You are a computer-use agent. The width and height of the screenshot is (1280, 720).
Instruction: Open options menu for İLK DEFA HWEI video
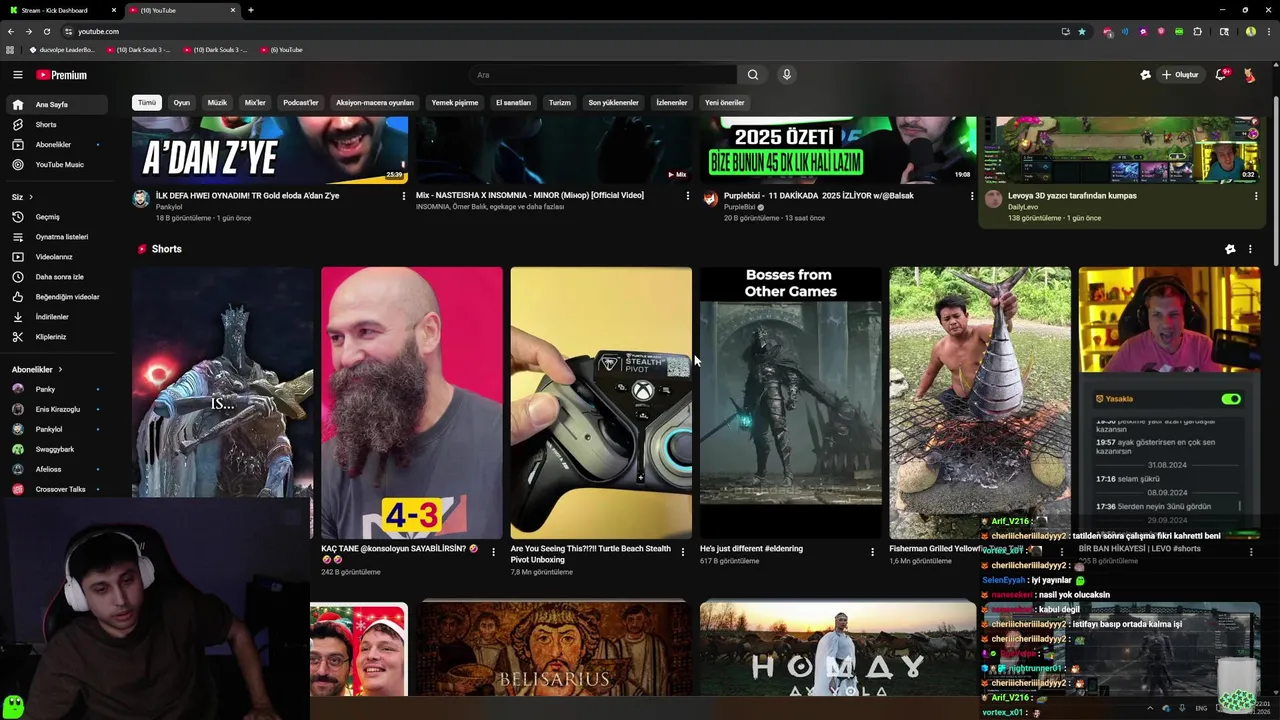coord(404,196)
